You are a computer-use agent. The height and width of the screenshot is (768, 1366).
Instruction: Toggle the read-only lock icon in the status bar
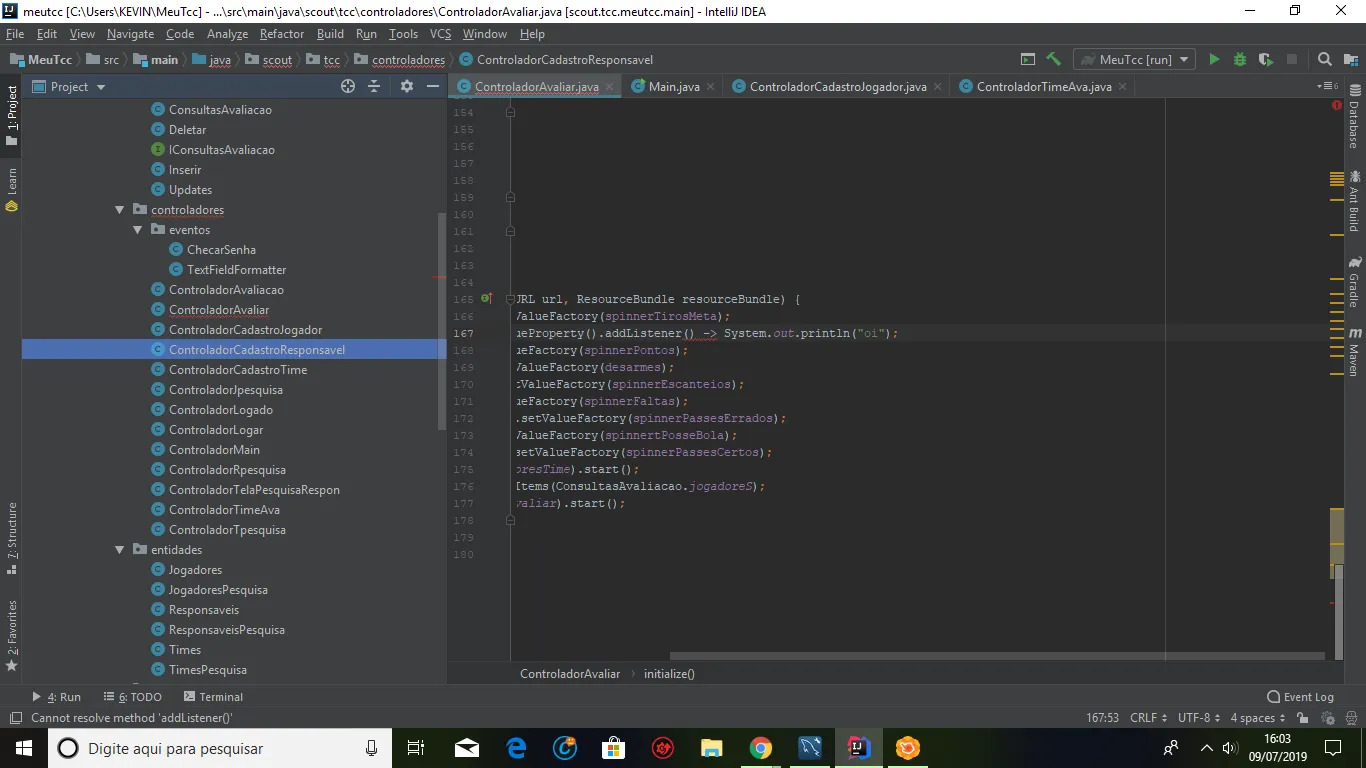[x=1303, y=718]
